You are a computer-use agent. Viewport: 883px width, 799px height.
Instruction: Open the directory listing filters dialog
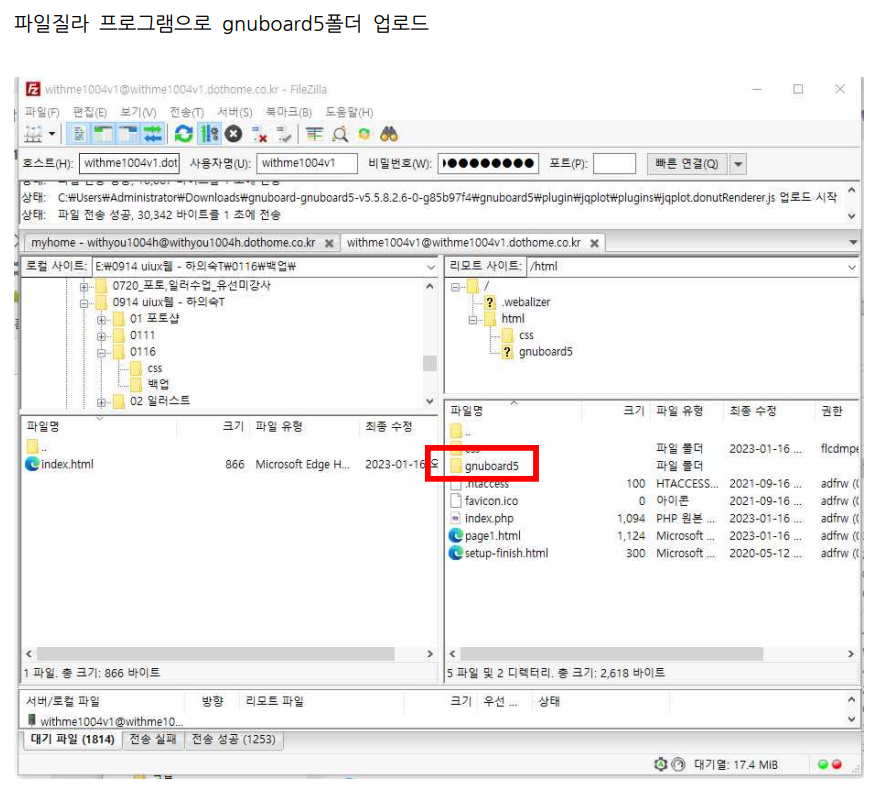(x=314, y=134)
